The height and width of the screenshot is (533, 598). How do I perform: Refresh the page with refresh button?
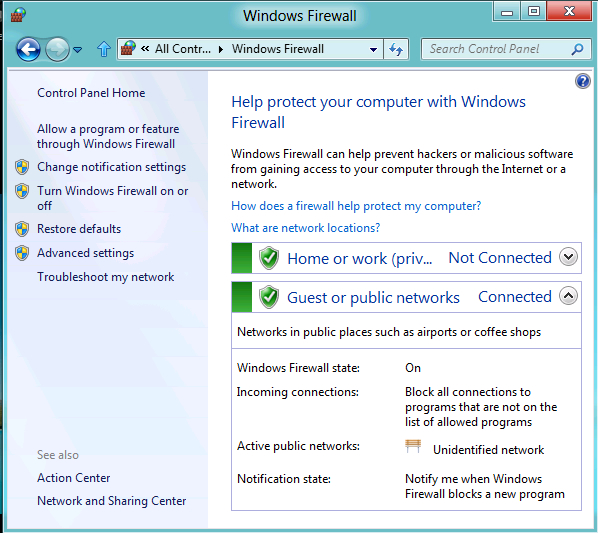click(x=396, y=49)
